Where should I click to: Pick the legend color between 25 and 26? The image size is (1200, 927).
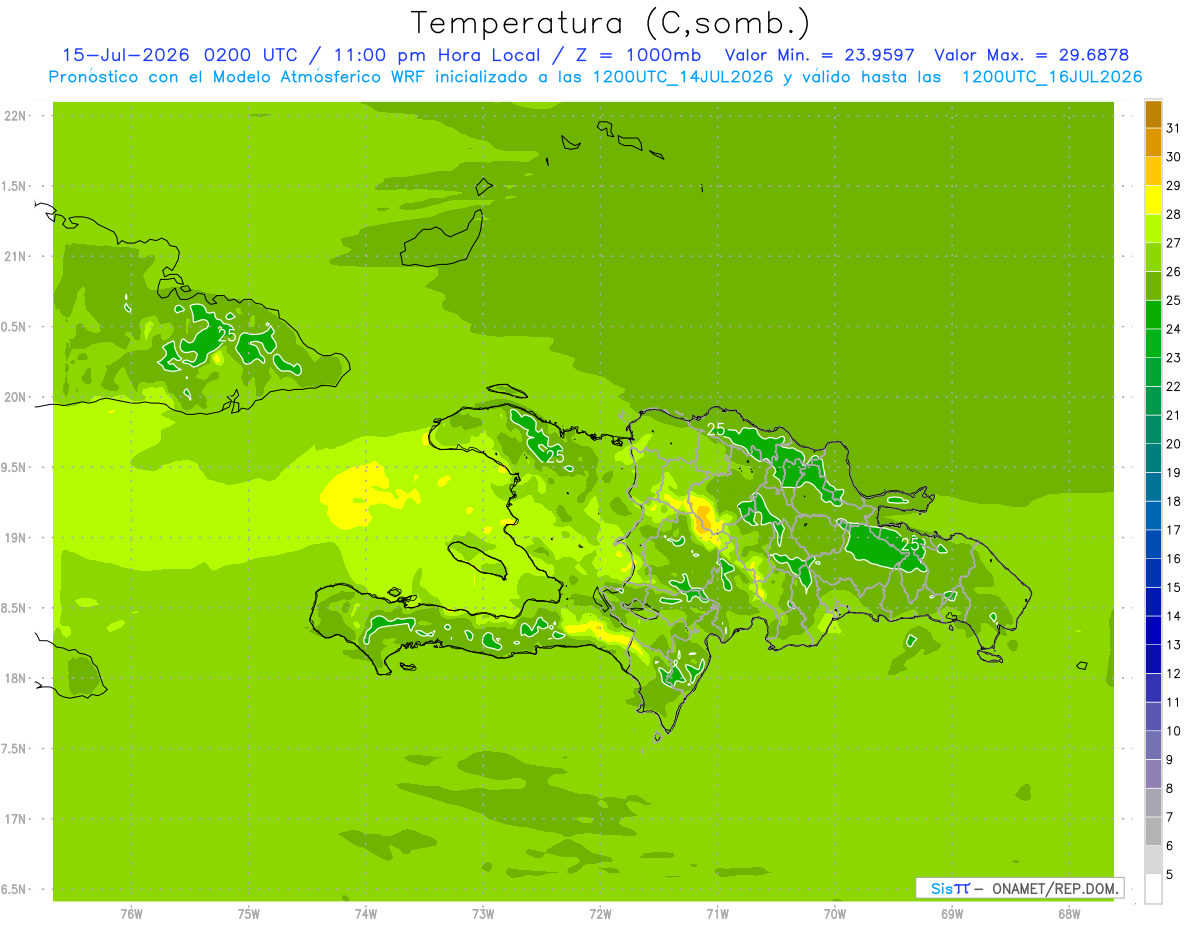1153,286
